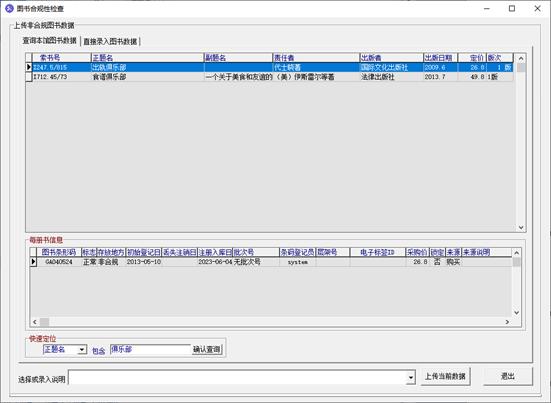
Task: Open the 正题名 field dropdown
Action: (x=82, y=350)
